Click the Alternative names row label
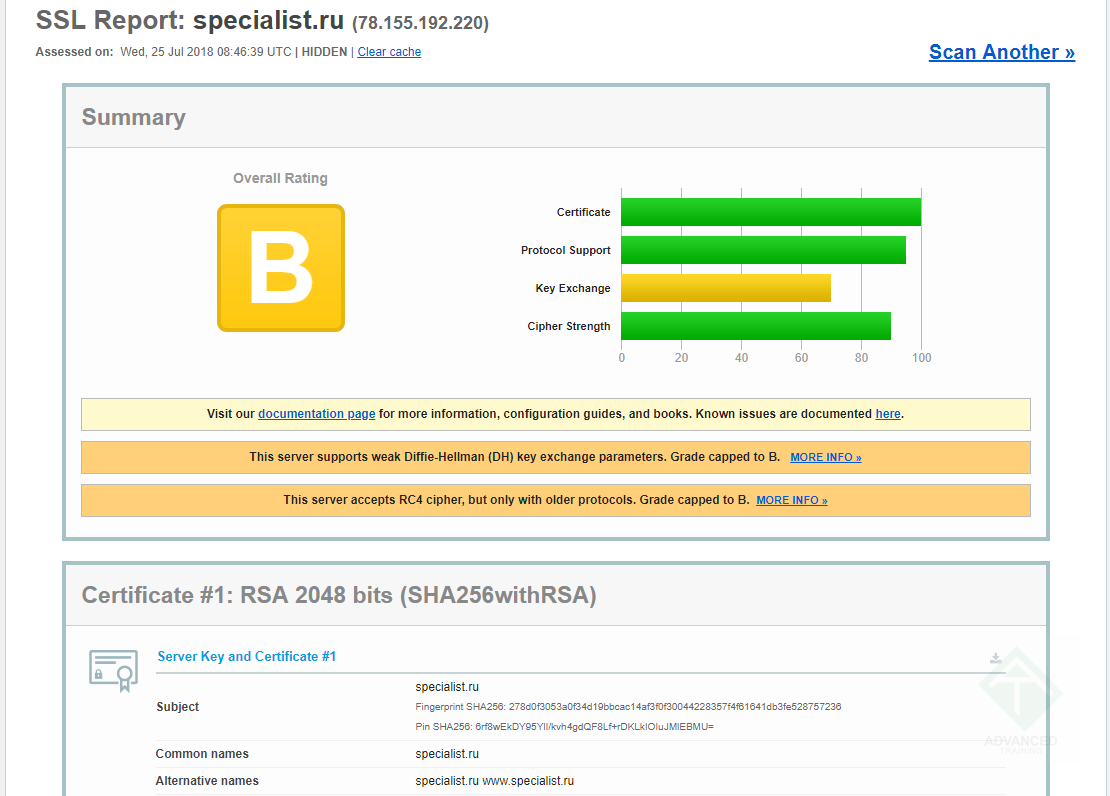 tap(207, 780)
